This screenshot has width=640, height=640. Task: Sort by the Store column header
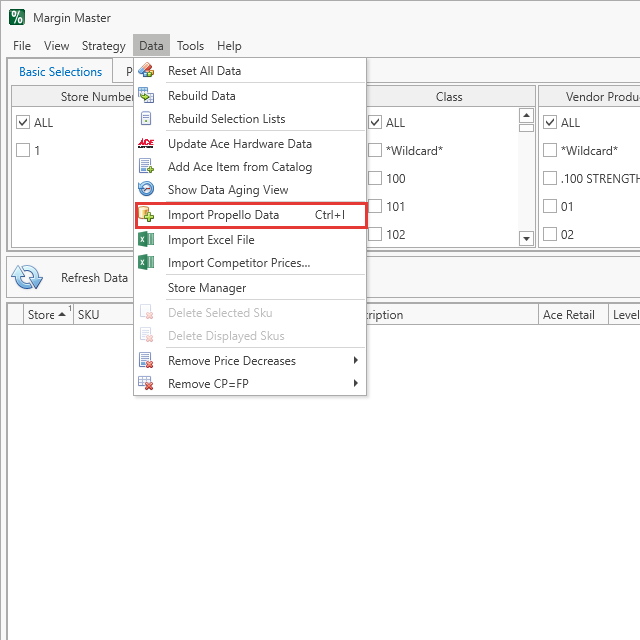[x=48, y=315]
